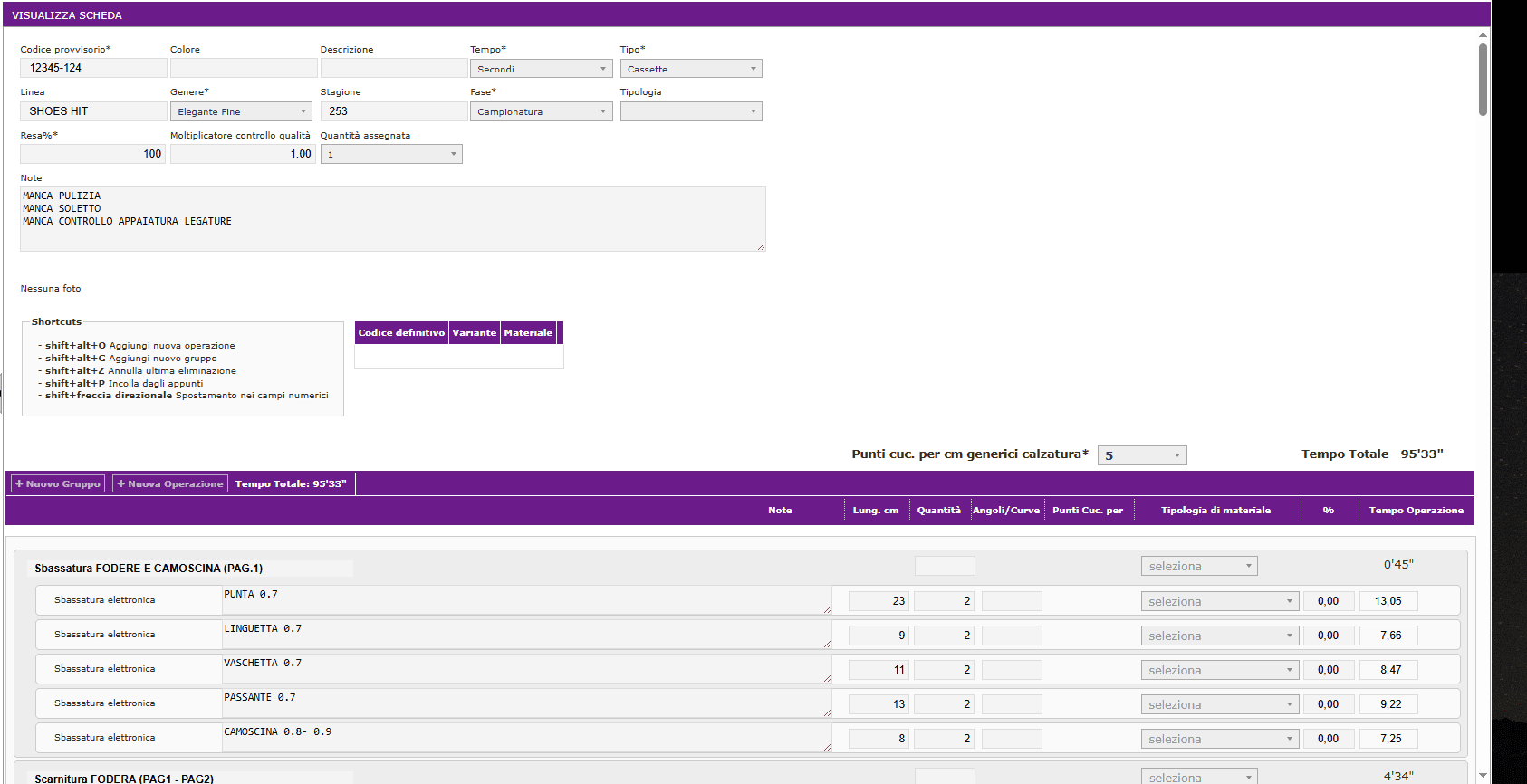Click Lung. cm field of LINGUETTA 0.7 row

tap(879, 636)
